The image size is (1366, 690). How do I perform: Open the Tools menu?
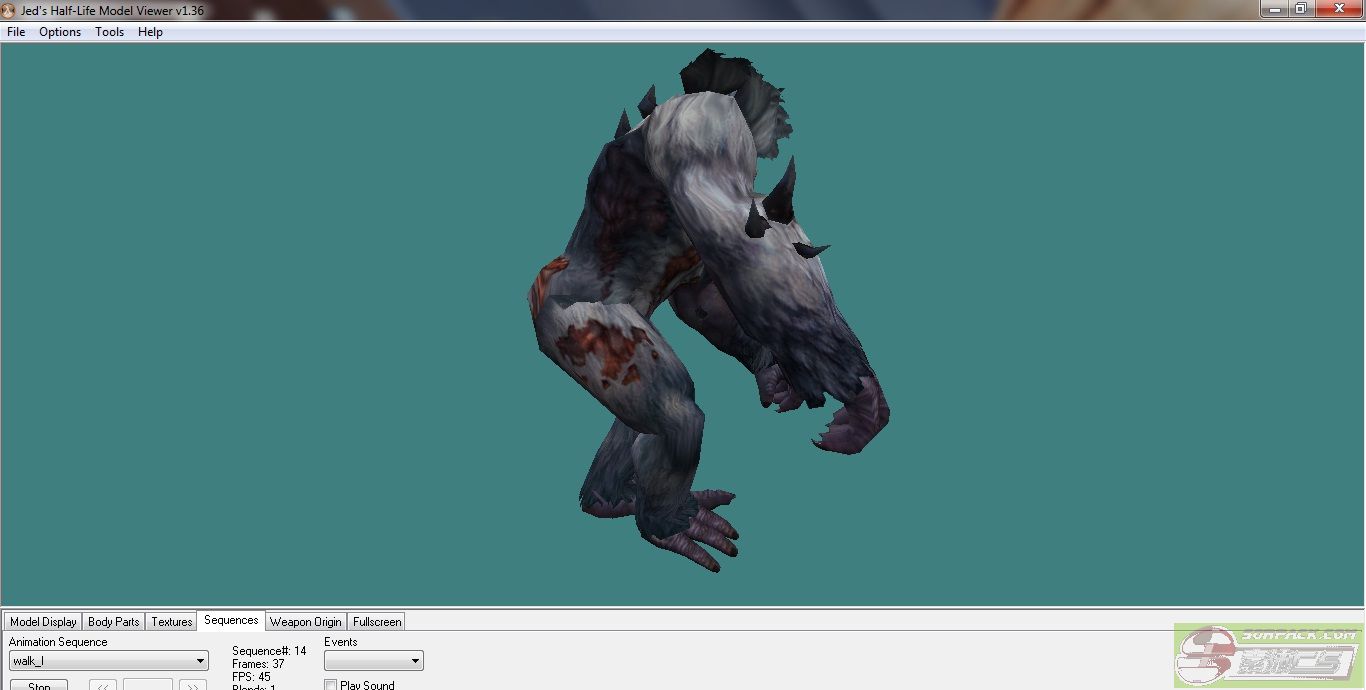(109, 32)
